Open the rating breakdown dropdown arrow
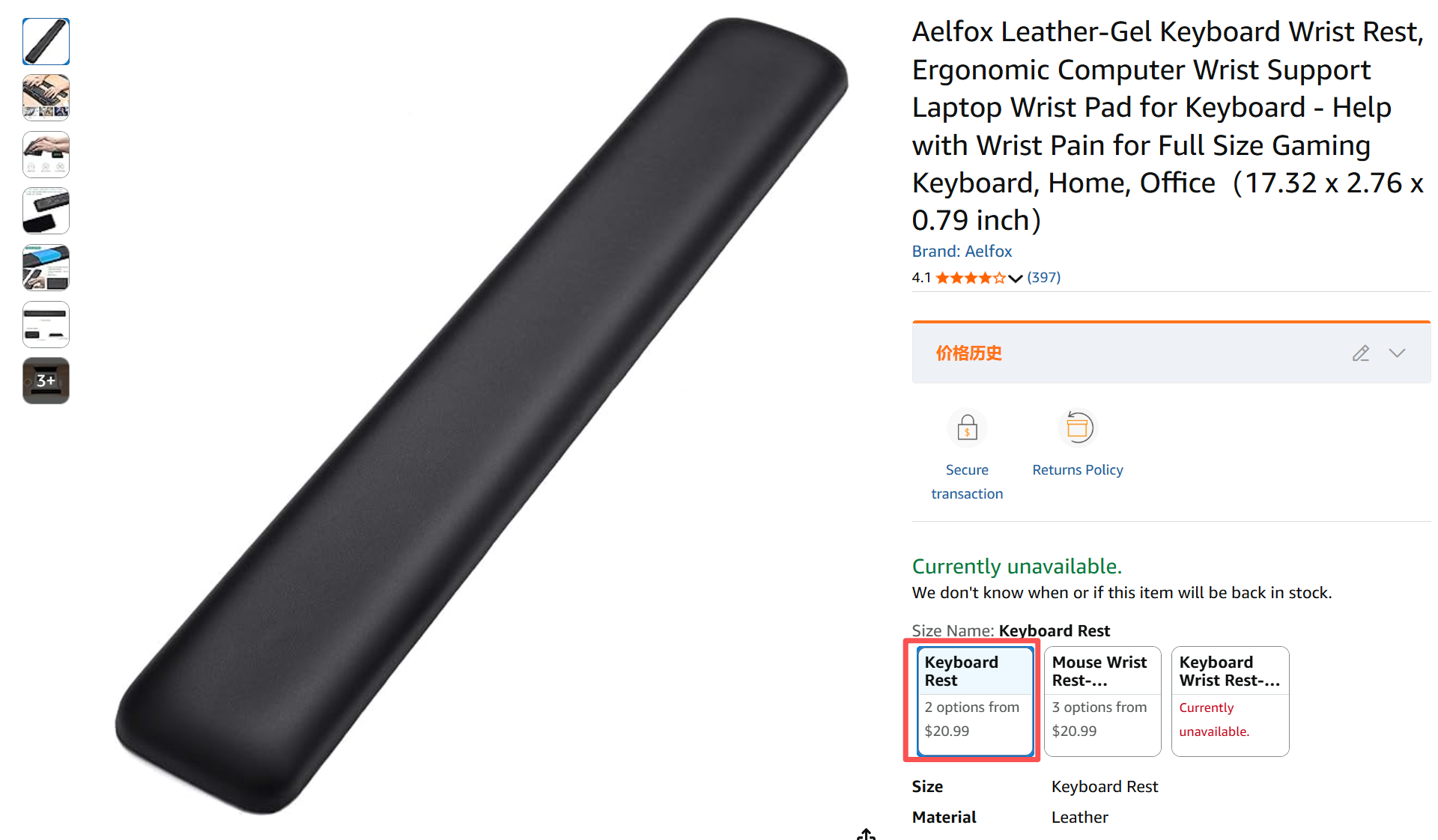Viewport: 1438px width, 840px height. (x=1016, y=279)
